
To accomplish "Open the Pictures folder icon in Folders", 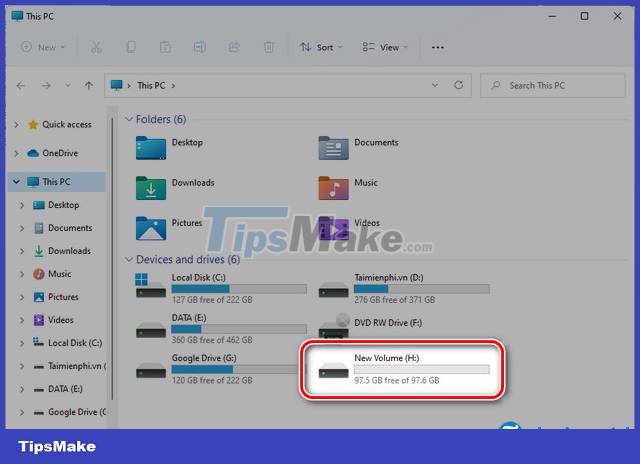I will pos(151,228).
